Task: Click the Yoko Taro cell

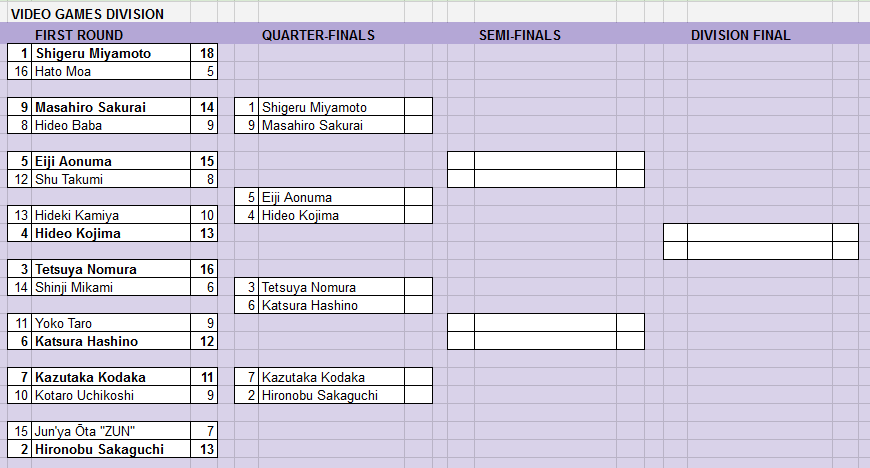Action: pyautogui.click(x=111, y=323)
